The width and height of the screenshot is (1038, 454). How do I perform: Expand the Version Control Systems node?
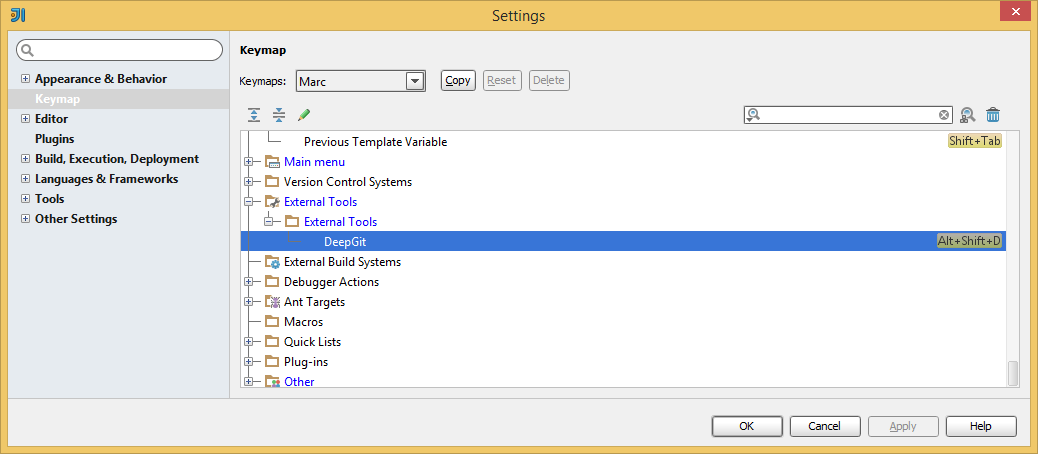coord(250,182)
